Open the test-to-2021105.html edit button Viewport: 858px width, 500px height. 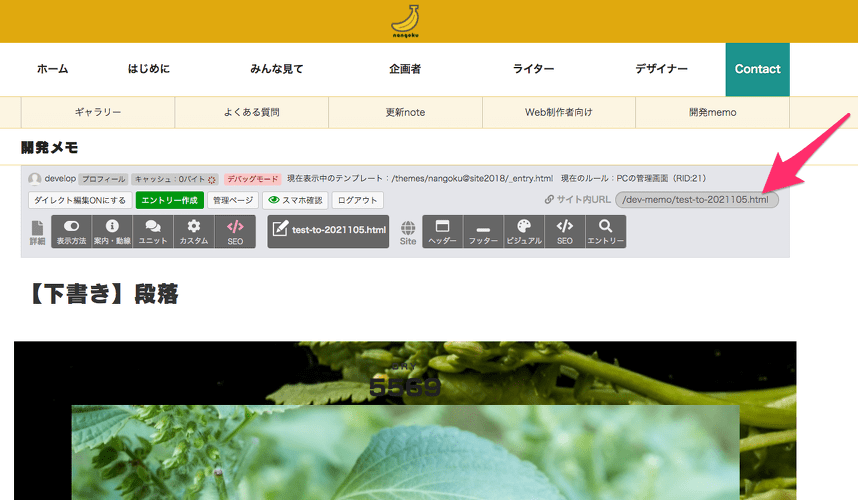click(x=328, y=231)
